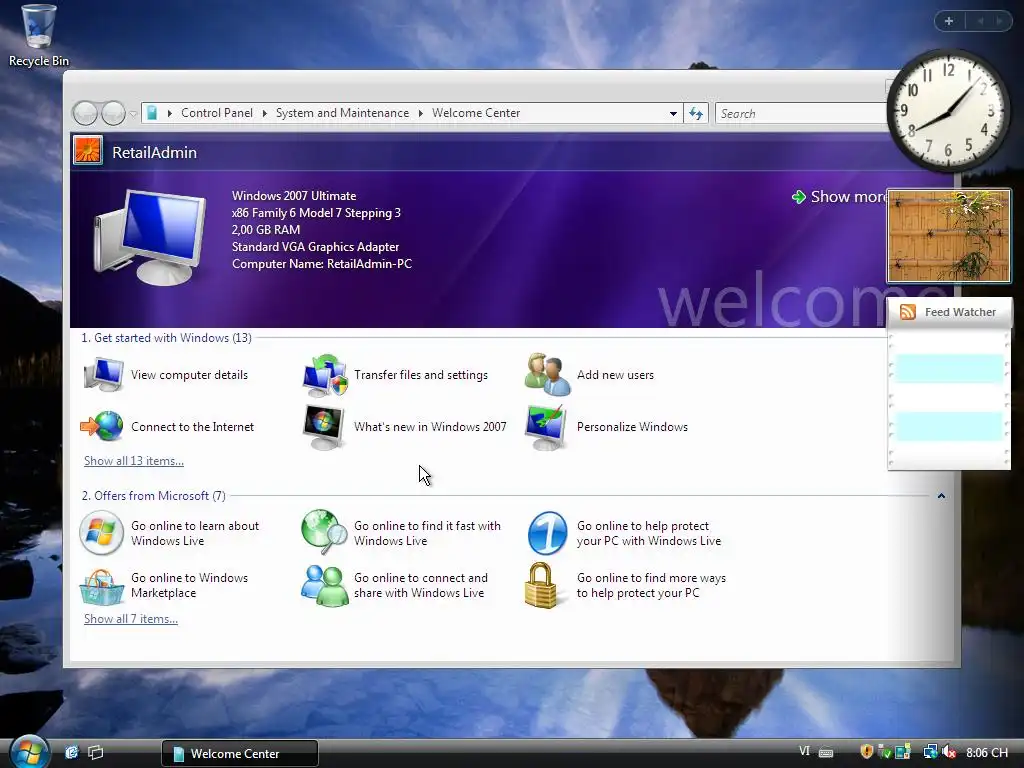Launch Internet Explorer from Quick Launch
Viewport: 1024px width, 768px height.
pyautogui.click(x=71, y=752)
